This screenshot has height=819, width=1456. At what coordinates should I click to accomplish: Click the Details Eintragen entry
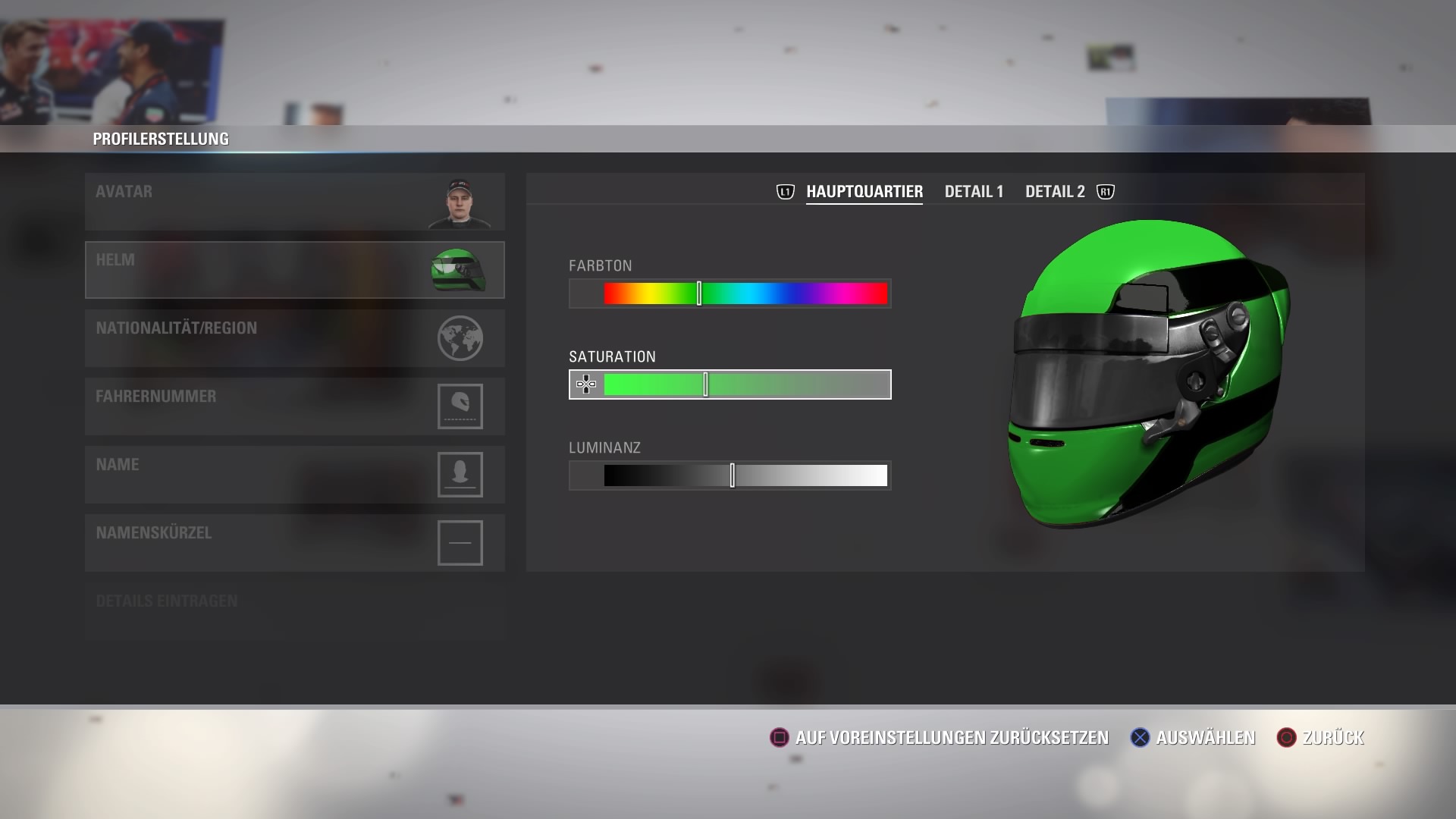click(295, 611)
